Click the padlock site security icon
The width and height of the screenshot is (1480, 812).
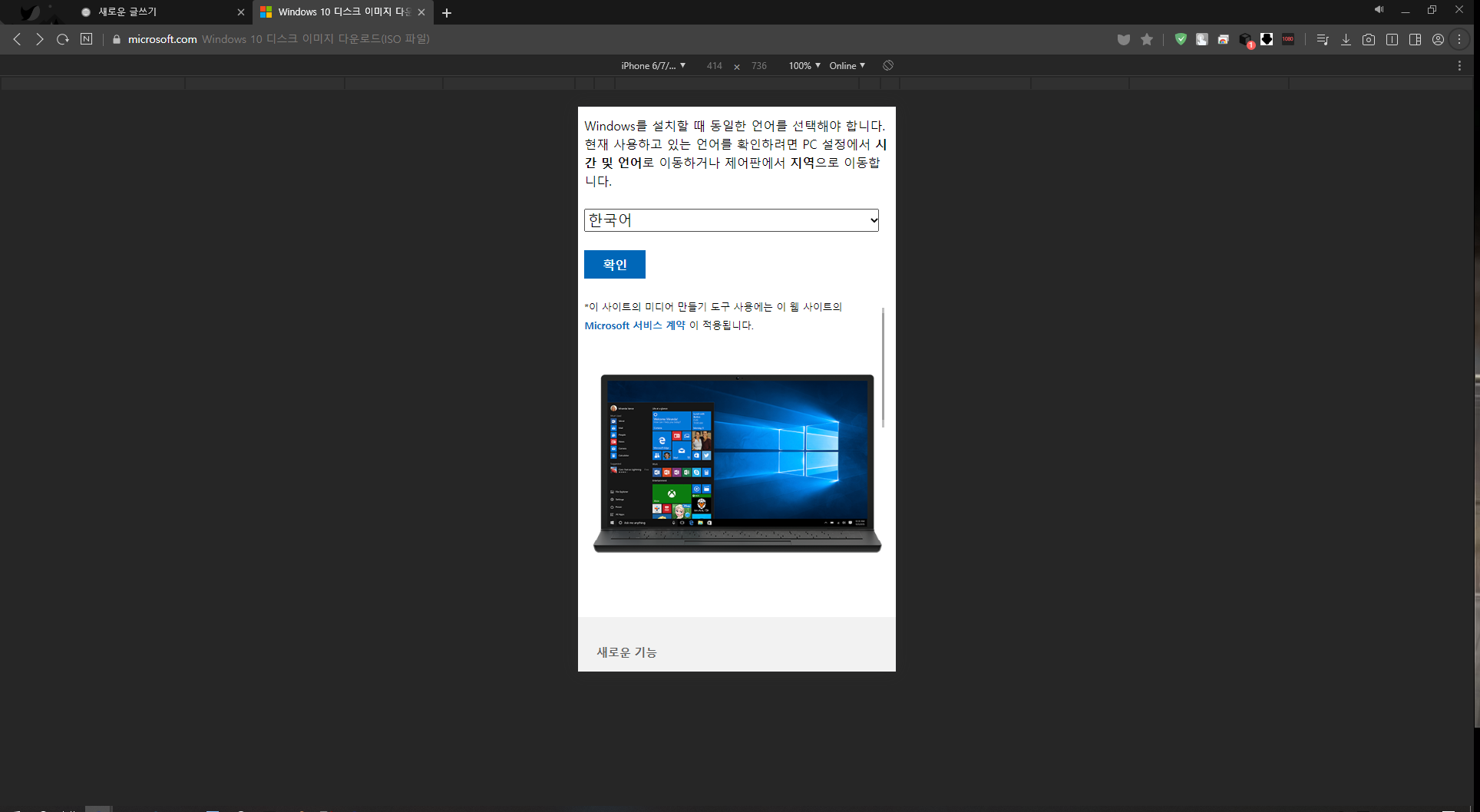[117, 39]
